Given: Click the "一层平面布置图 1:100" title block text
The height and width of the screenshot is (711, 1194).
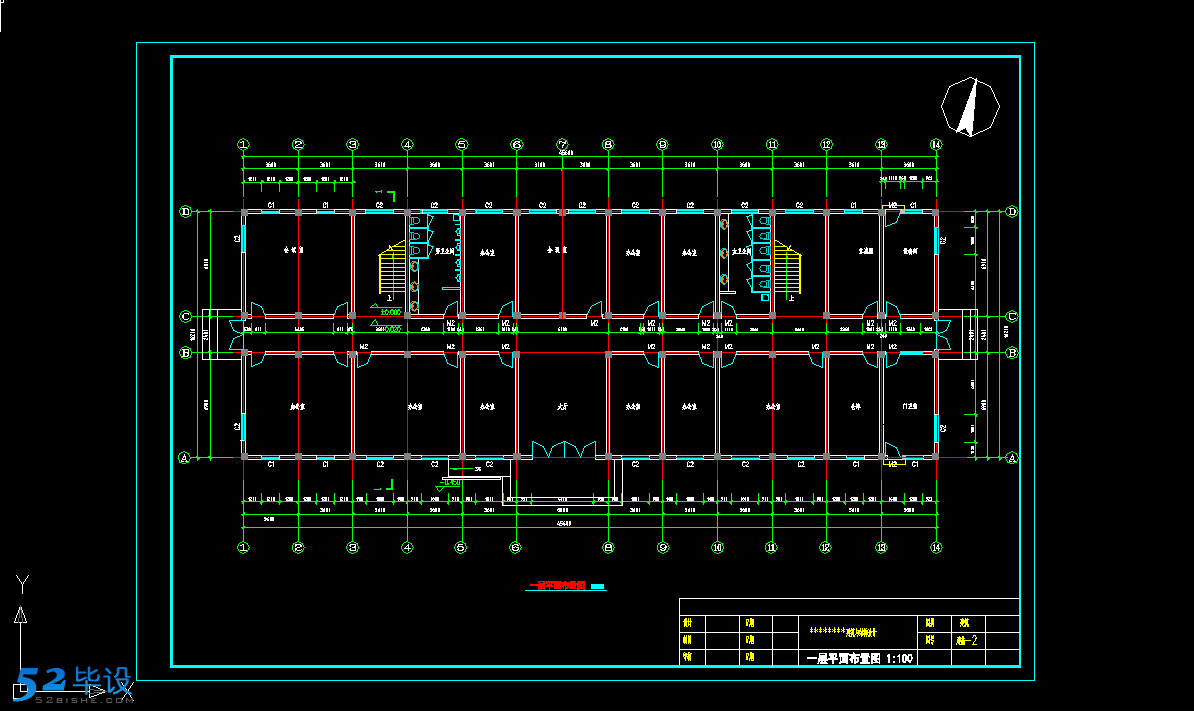Looking at the screenshot, I should (x=859, y=658).
